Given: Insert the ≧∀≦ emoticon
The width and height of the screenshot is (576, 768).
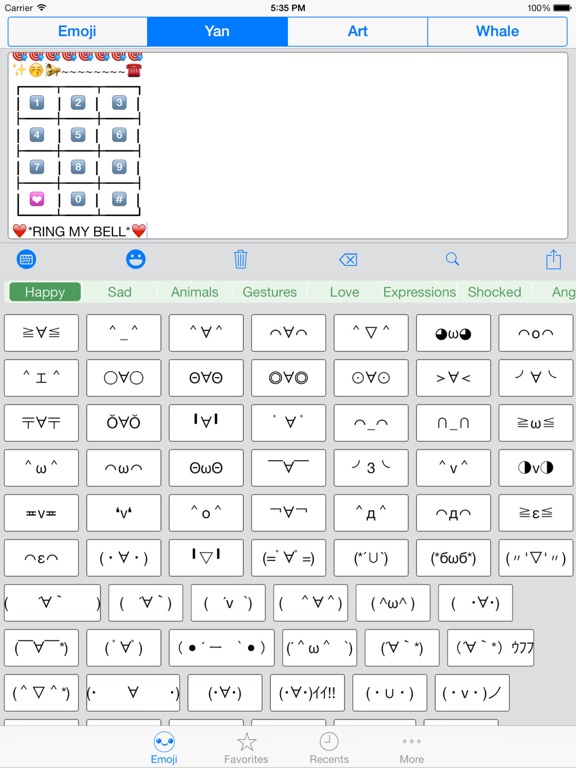Looking at the screenshot, I should tap(41, 333).
